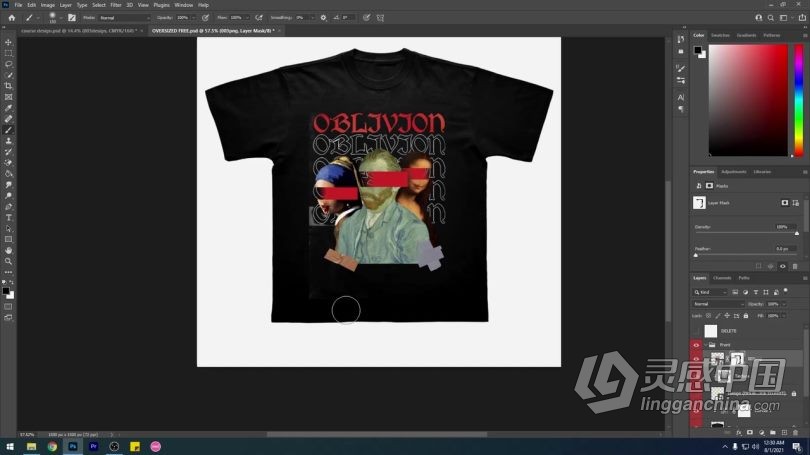
Task: Click the Home icon in options bar
Action: (x=11, y=18)
